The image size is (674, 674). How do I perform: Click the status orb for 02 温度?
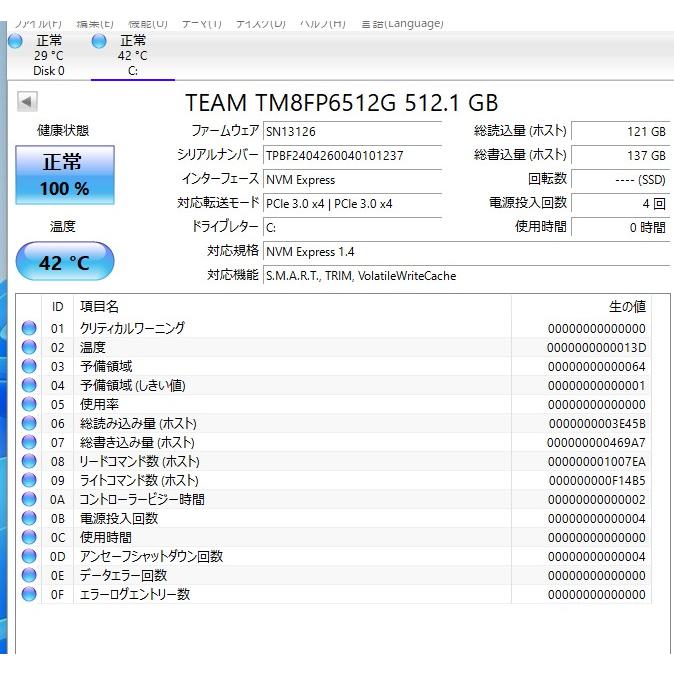pos(29,347)
